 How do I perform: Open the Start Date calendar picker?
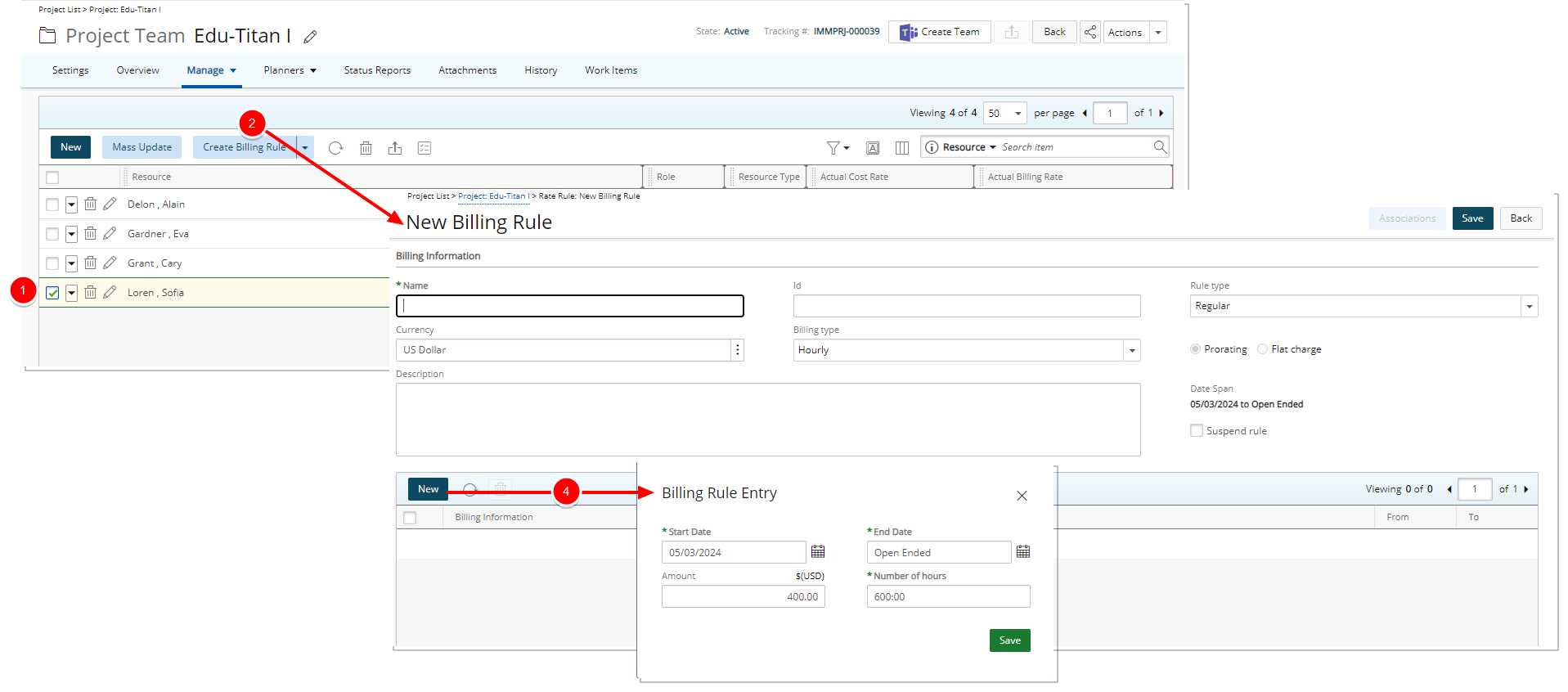818,552
